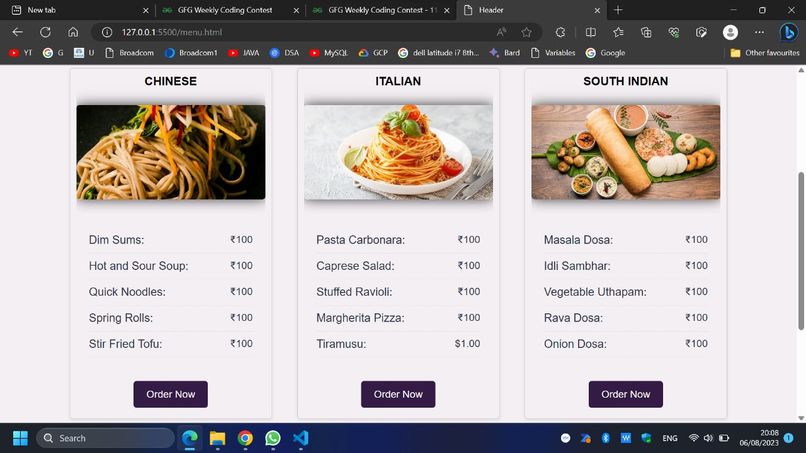This screenshot has height=453, width=806.
Task: Open the volume speaker tray icon
Action: tap(708, 438)
